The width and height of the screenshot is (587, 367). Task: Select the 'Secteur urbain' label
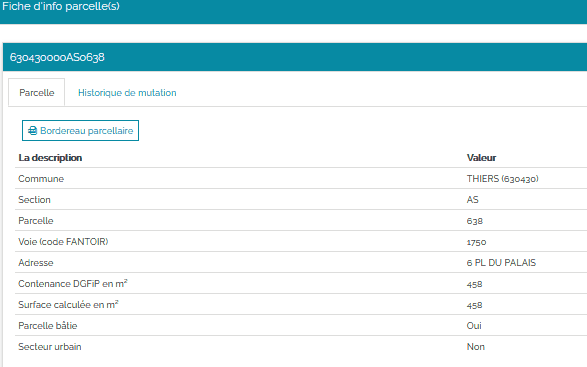pyautogui.click(x=50, y=346)
